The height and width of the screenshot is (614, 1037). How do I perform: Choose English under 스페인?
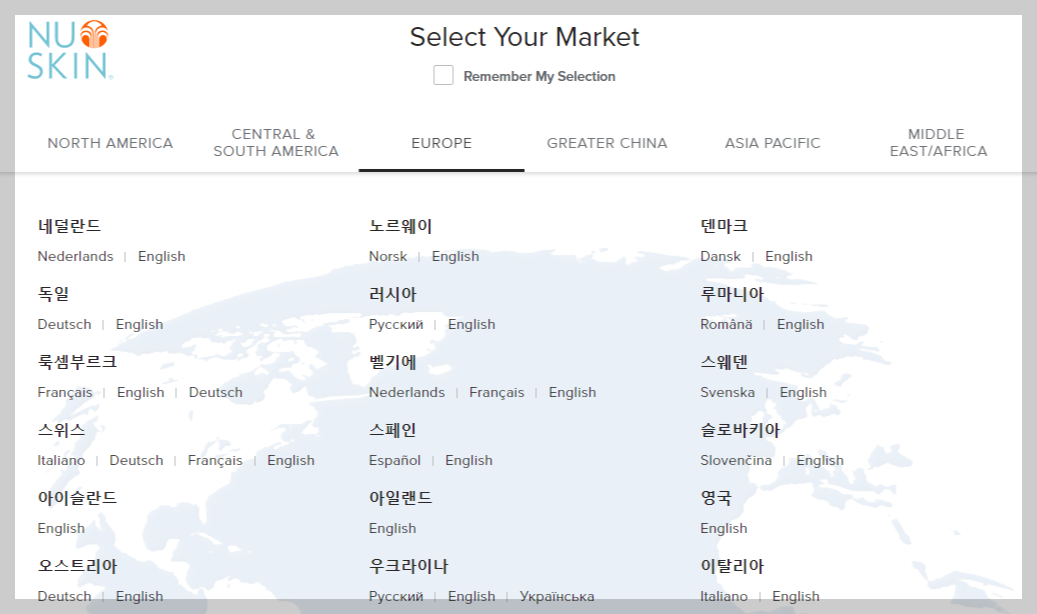(469, 460)
